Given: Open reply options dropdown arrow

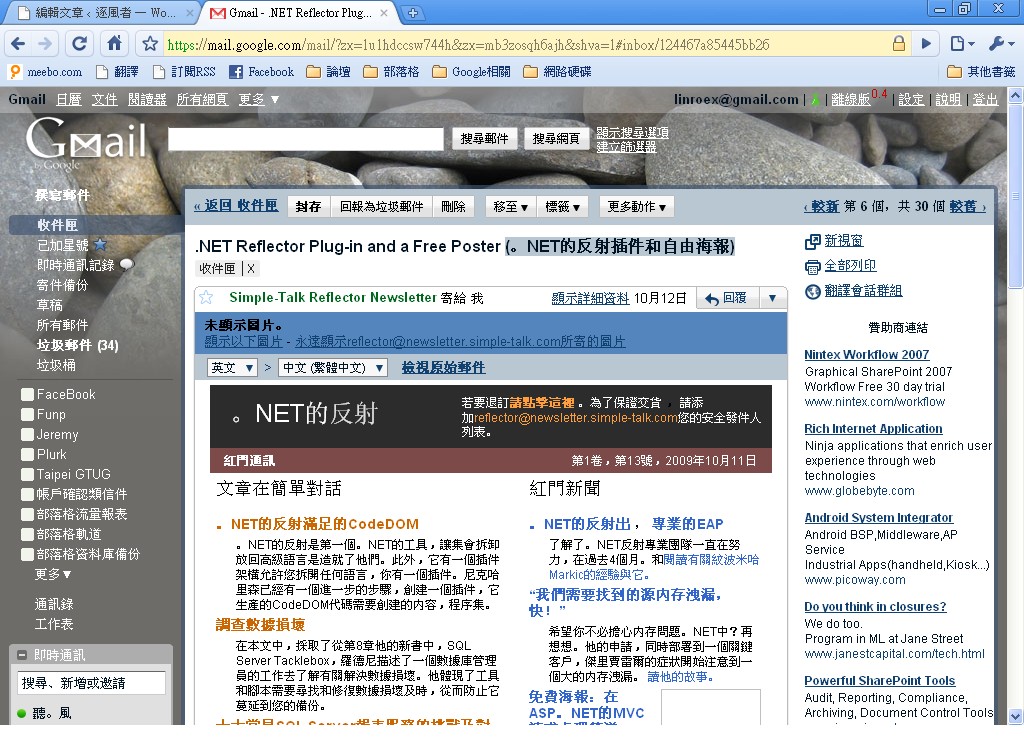Looking at the screenshot, I should click(x=773, y=298).
